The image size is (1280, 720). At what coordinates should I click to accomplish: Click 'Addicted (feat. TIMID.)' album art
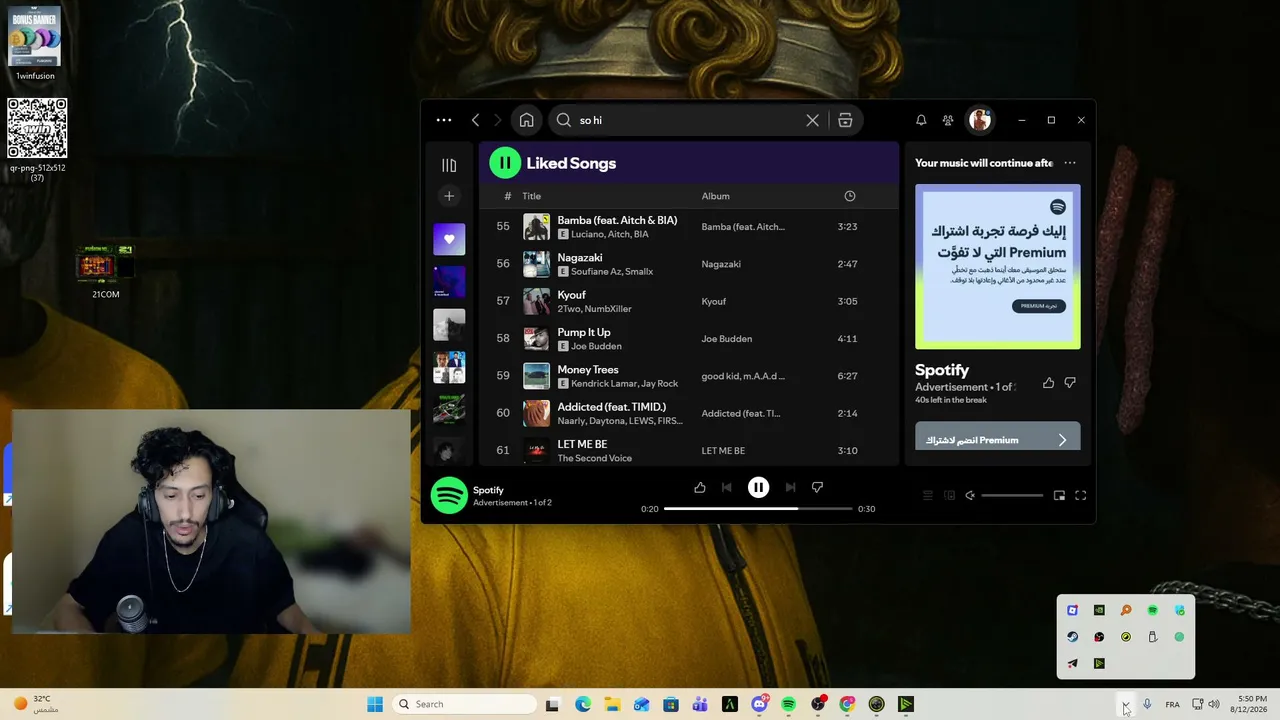537,413
